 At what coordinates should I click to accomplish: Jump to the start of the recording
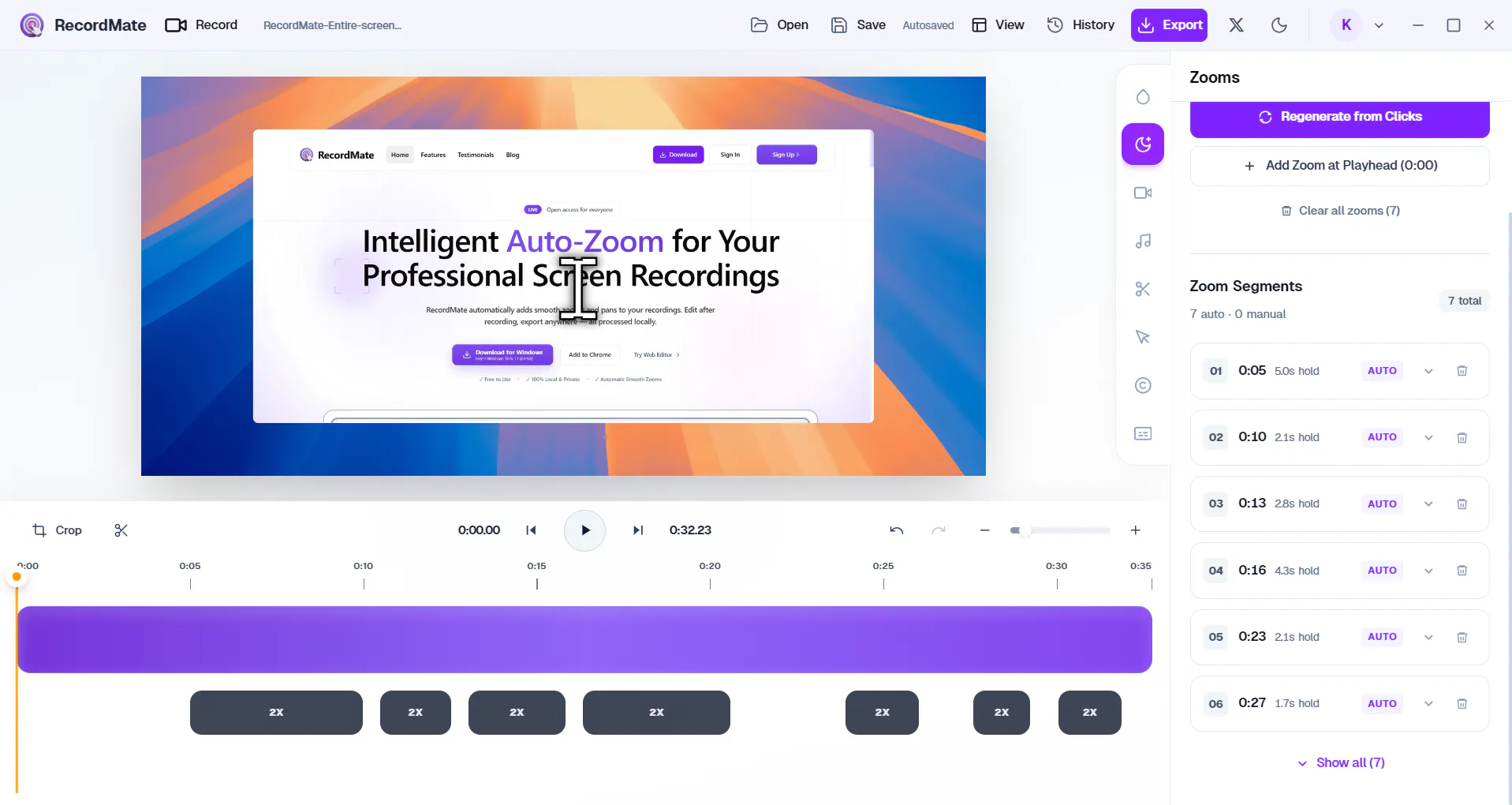(531, 530)
